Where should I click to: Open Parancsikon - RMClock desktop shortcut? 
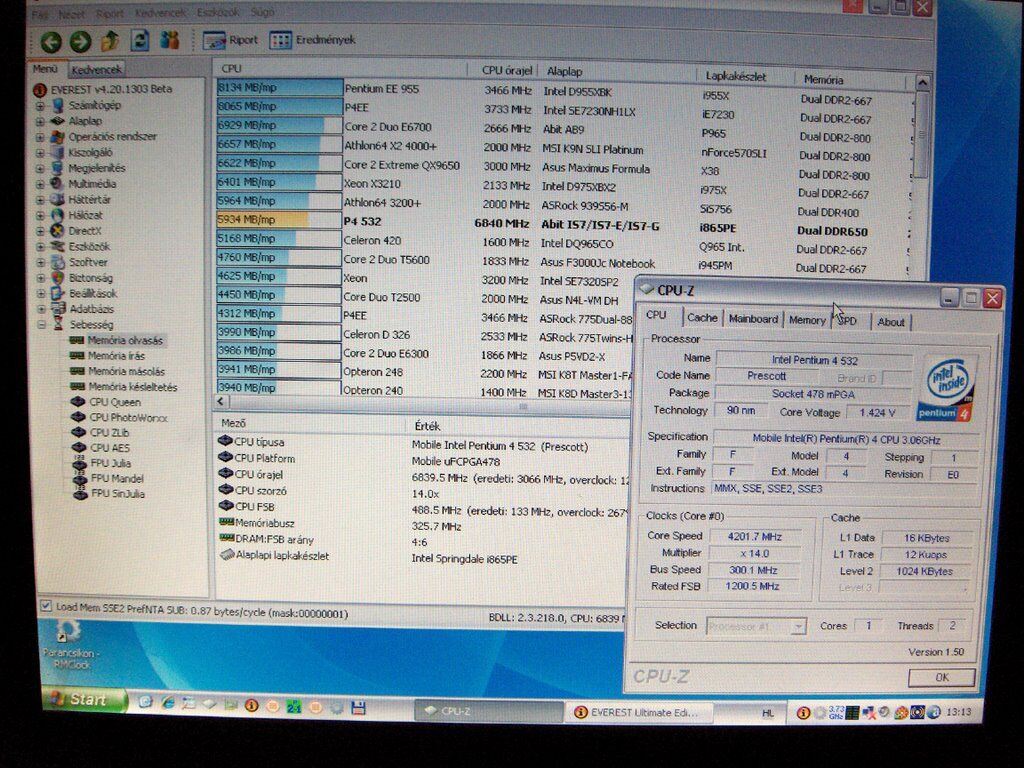pos(71,644)
